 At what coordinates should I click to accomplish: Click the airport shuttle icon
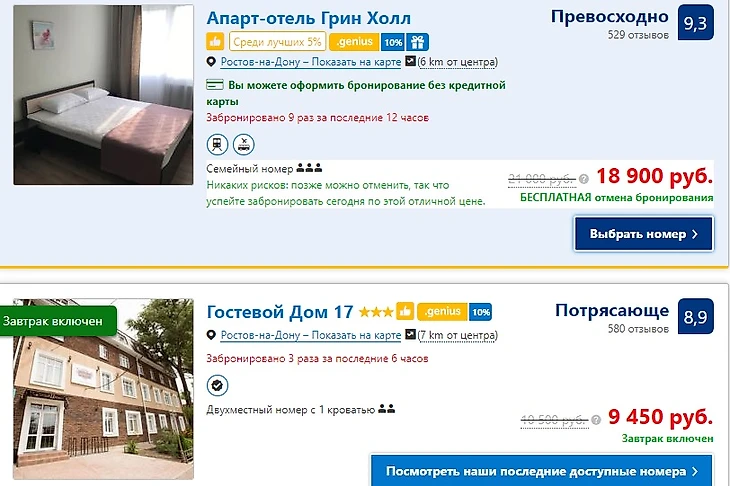[243, 144]
